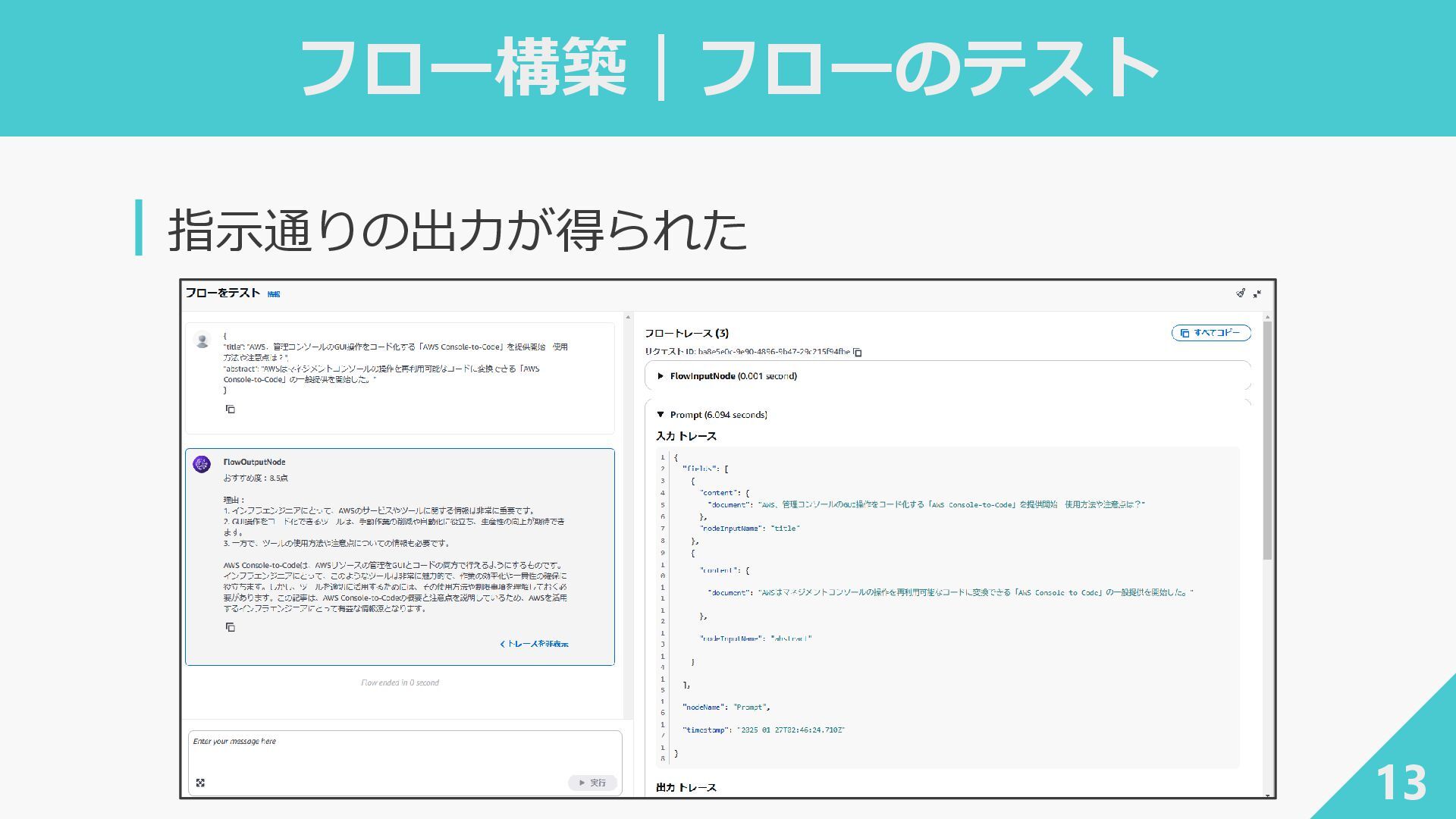
Task: Click the trace panel scroll-down arrow
Action: 1267,795
